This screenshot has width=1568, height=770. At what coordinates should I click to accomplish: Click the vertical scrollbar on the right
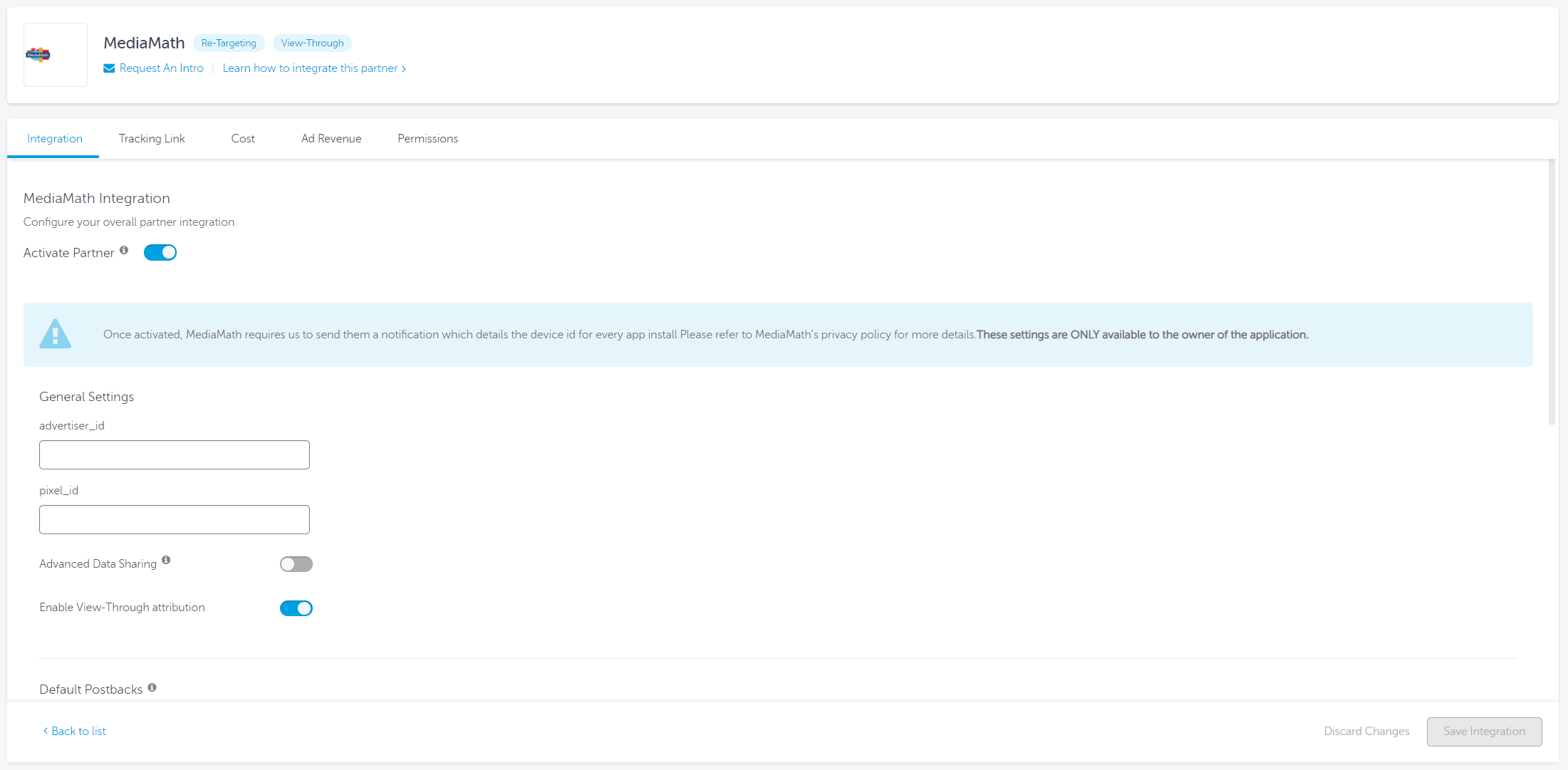[1552, 292]
